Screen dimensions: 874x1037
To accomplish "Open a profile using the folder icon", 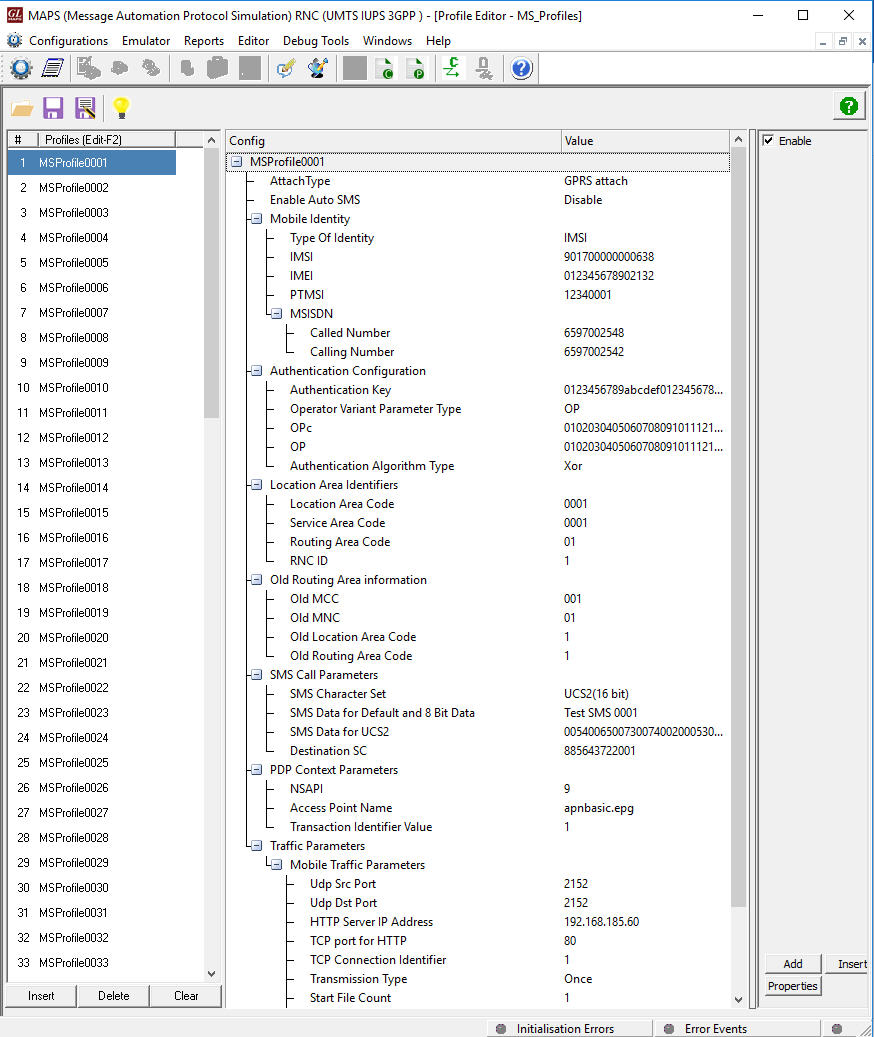I will (x=22, y=107).
